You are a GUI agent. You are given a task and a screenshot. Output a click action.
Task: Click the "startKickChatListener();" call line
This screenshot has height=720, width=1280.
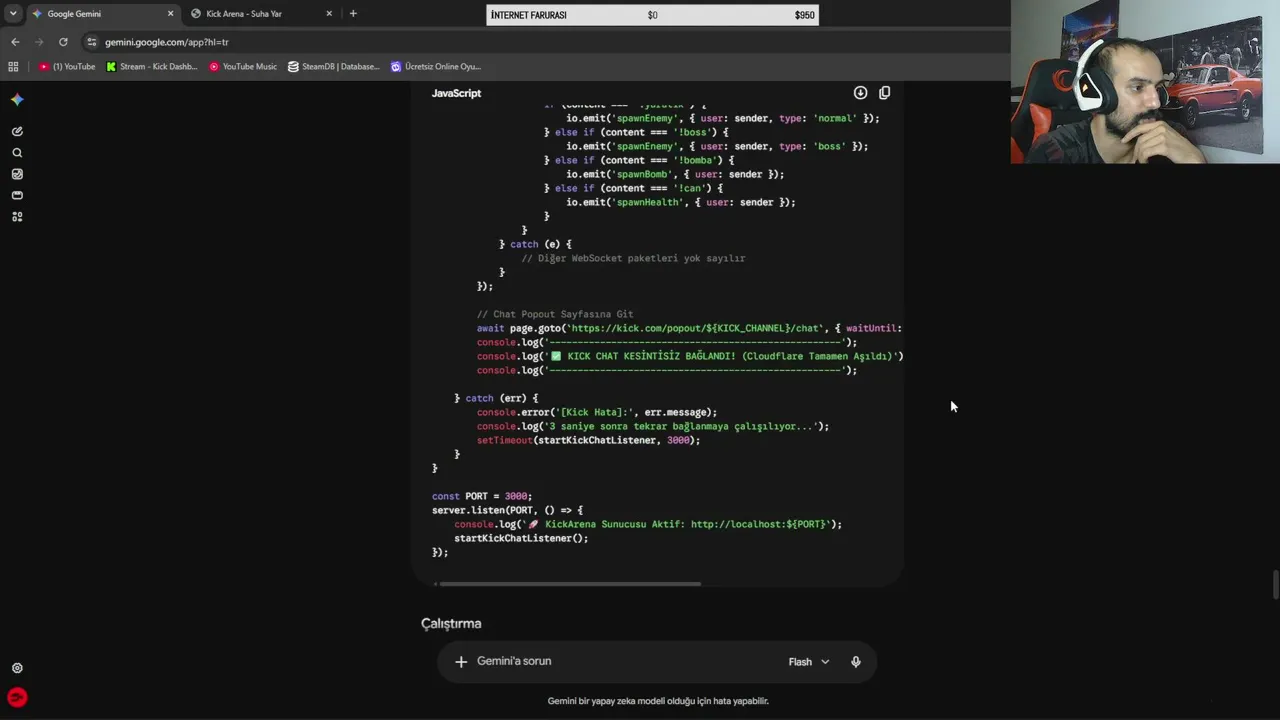point(521,538)
